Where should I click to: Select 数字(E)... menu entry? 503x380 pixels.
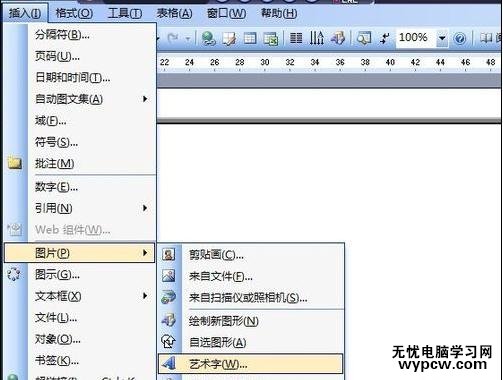pos(92,187)
